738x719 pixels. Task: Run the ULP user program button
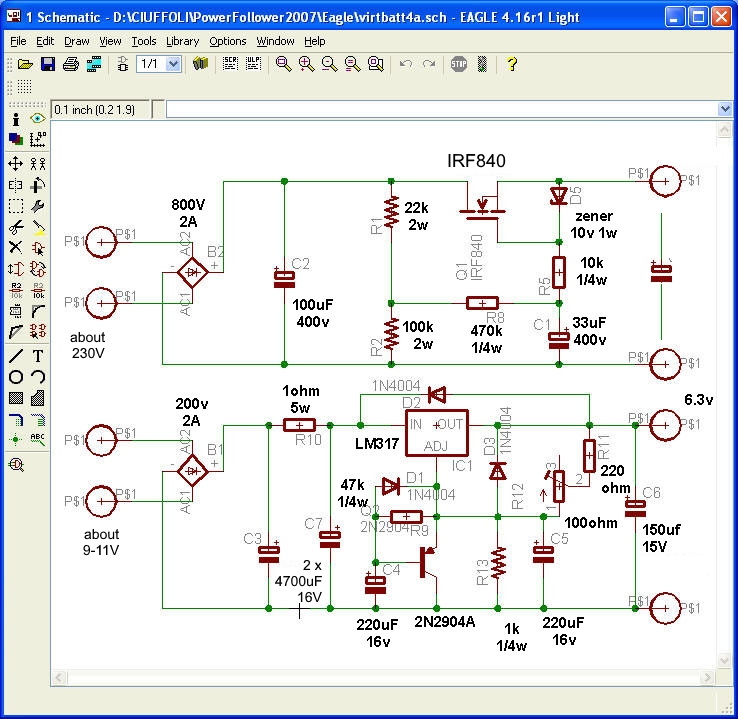[x=253, y=64]
